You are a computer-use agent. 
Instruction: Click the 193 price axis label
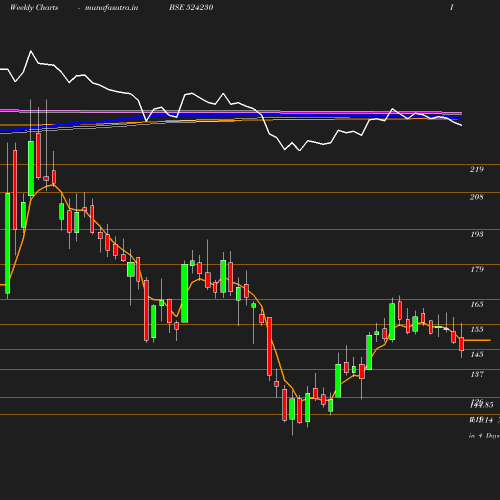[477, 234]
